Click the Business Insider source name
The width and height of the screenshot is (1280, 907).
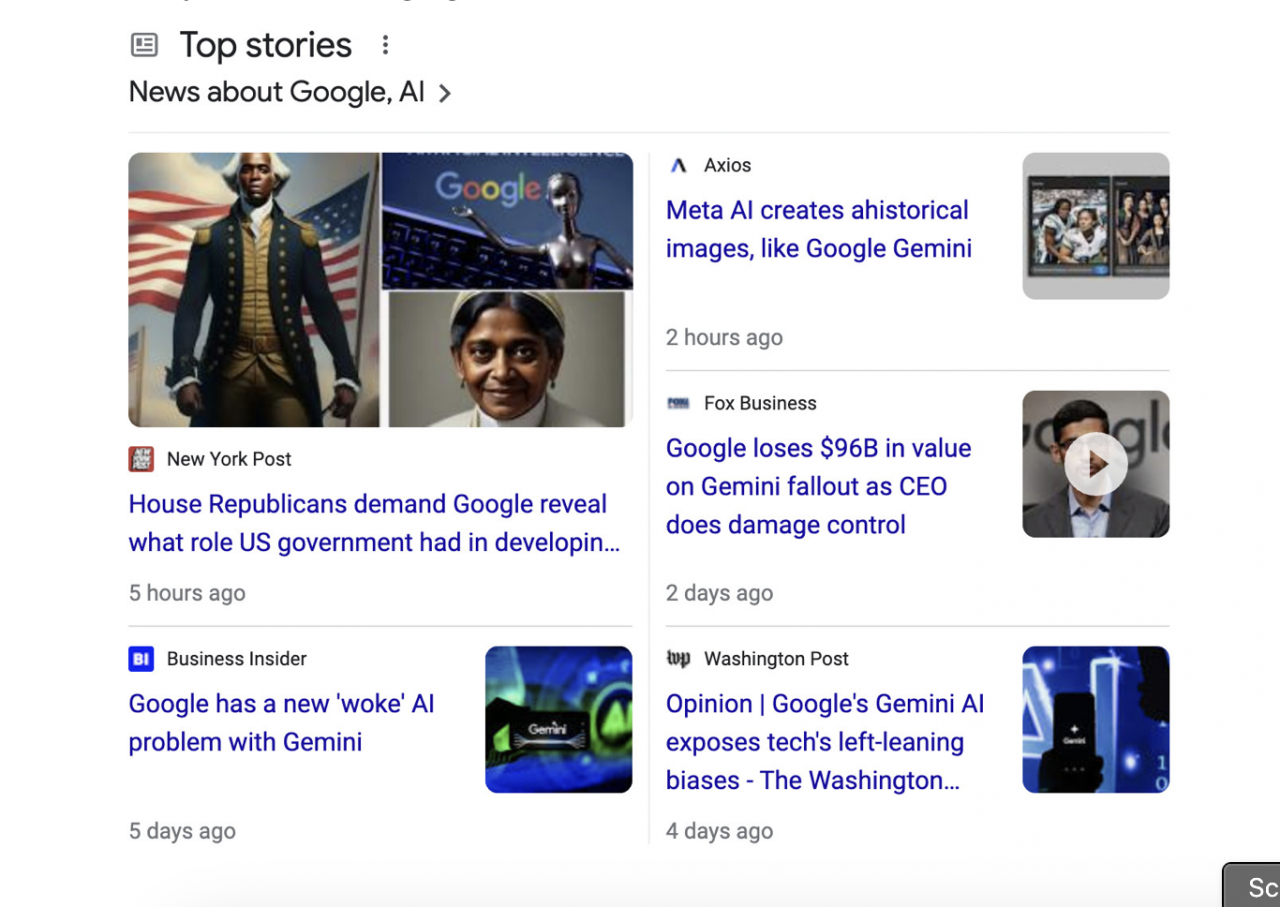237,659
